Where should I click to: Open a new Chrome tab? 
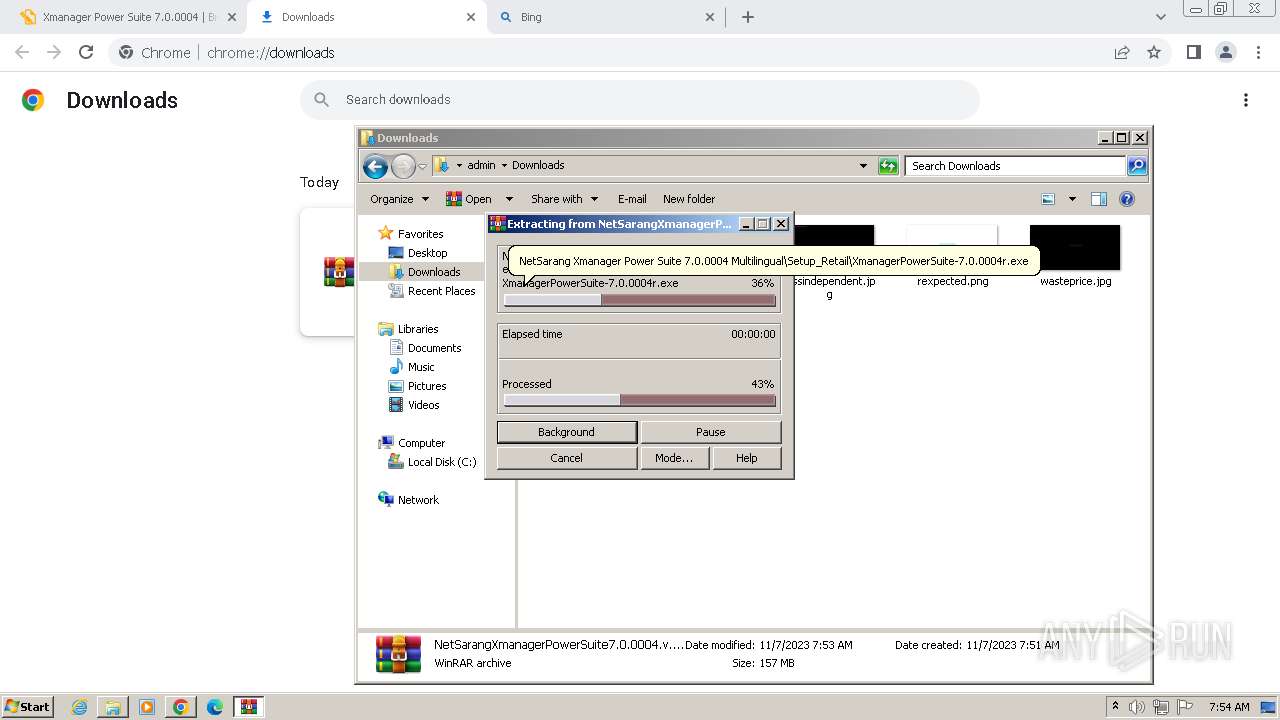tap(748, 17)
